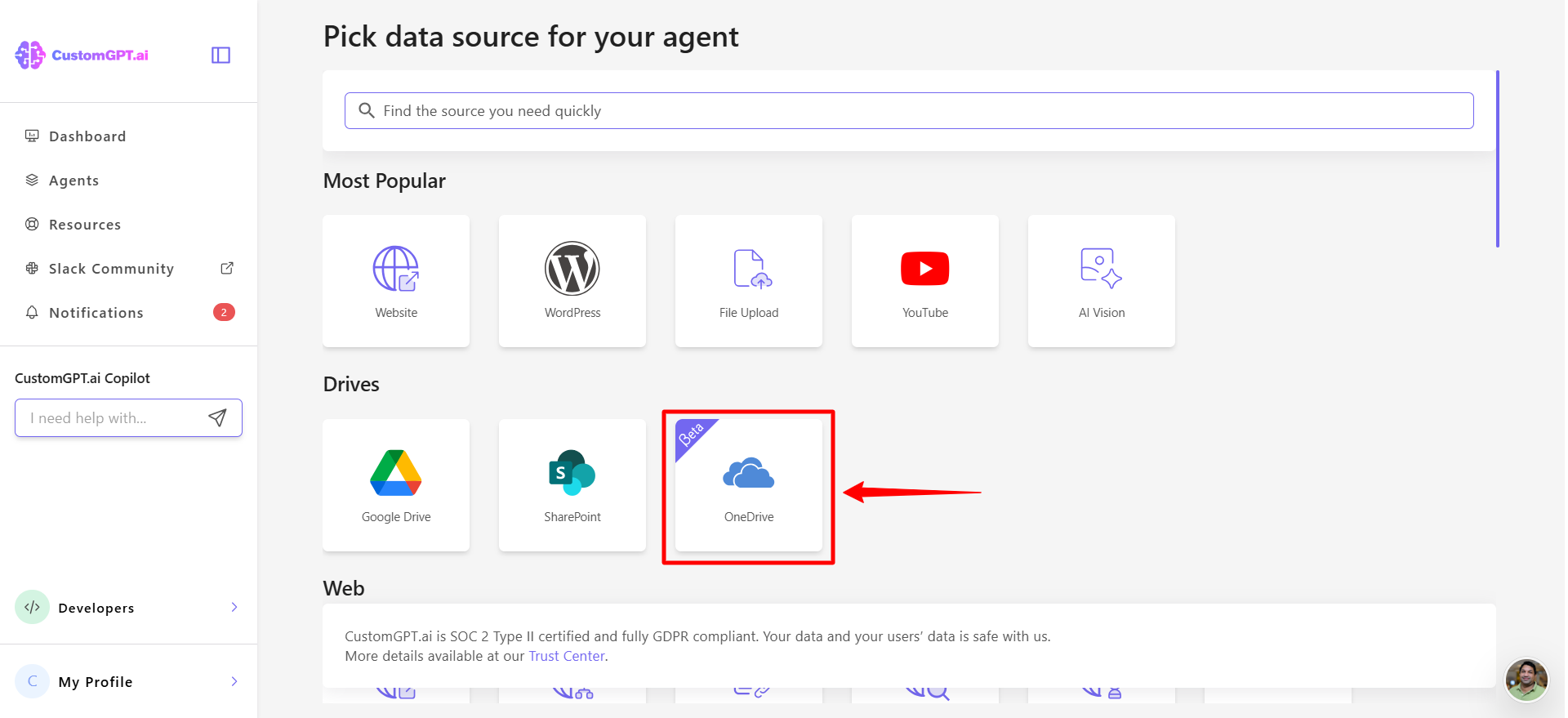This screenshot has width=1568, height=718.
Task: Click 'Pick data source for your agent' title
Action: [x=531, y=37]
